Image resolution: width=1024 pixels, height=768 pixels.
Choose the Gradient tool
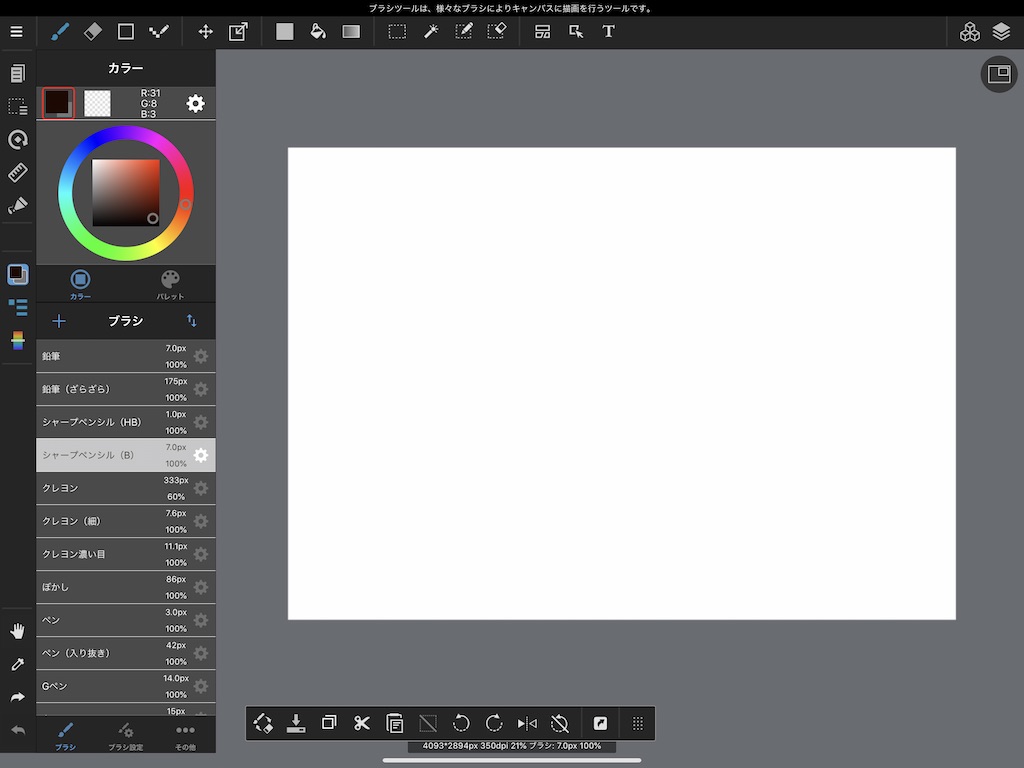[x=351, y=31]
